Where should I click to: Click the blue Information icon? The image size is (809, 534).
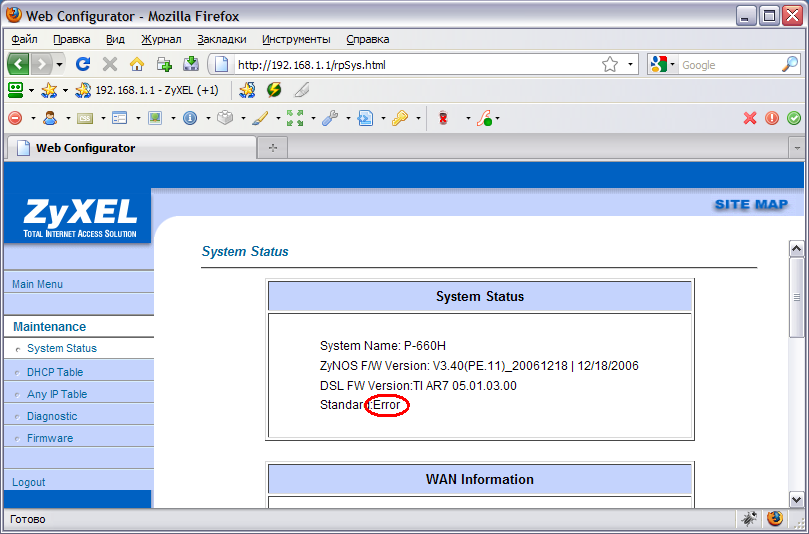(190, 118)
